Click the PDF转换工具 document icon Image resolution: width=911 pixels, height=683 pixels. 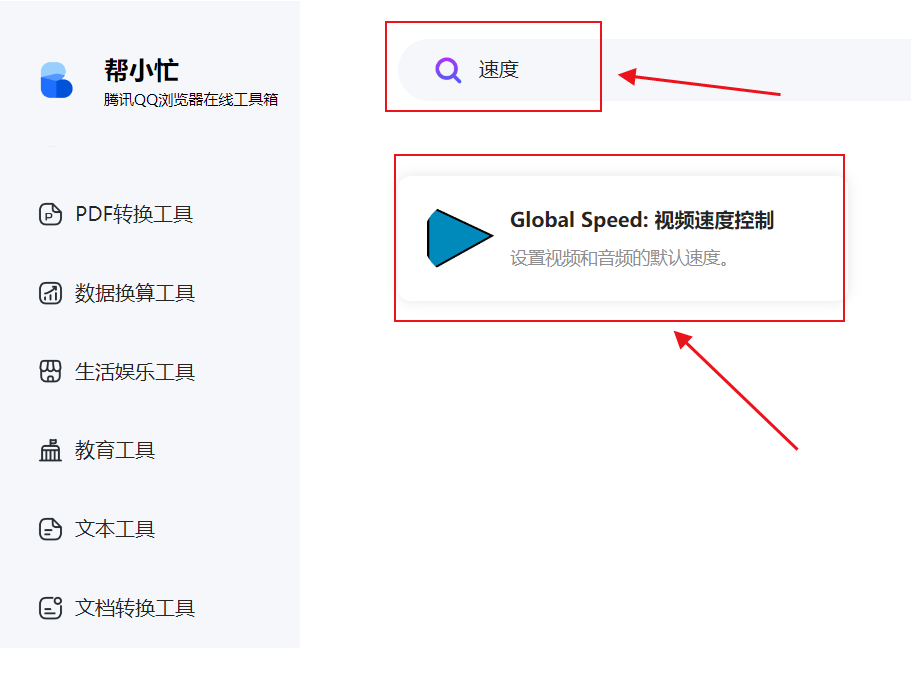click(49, 213)
